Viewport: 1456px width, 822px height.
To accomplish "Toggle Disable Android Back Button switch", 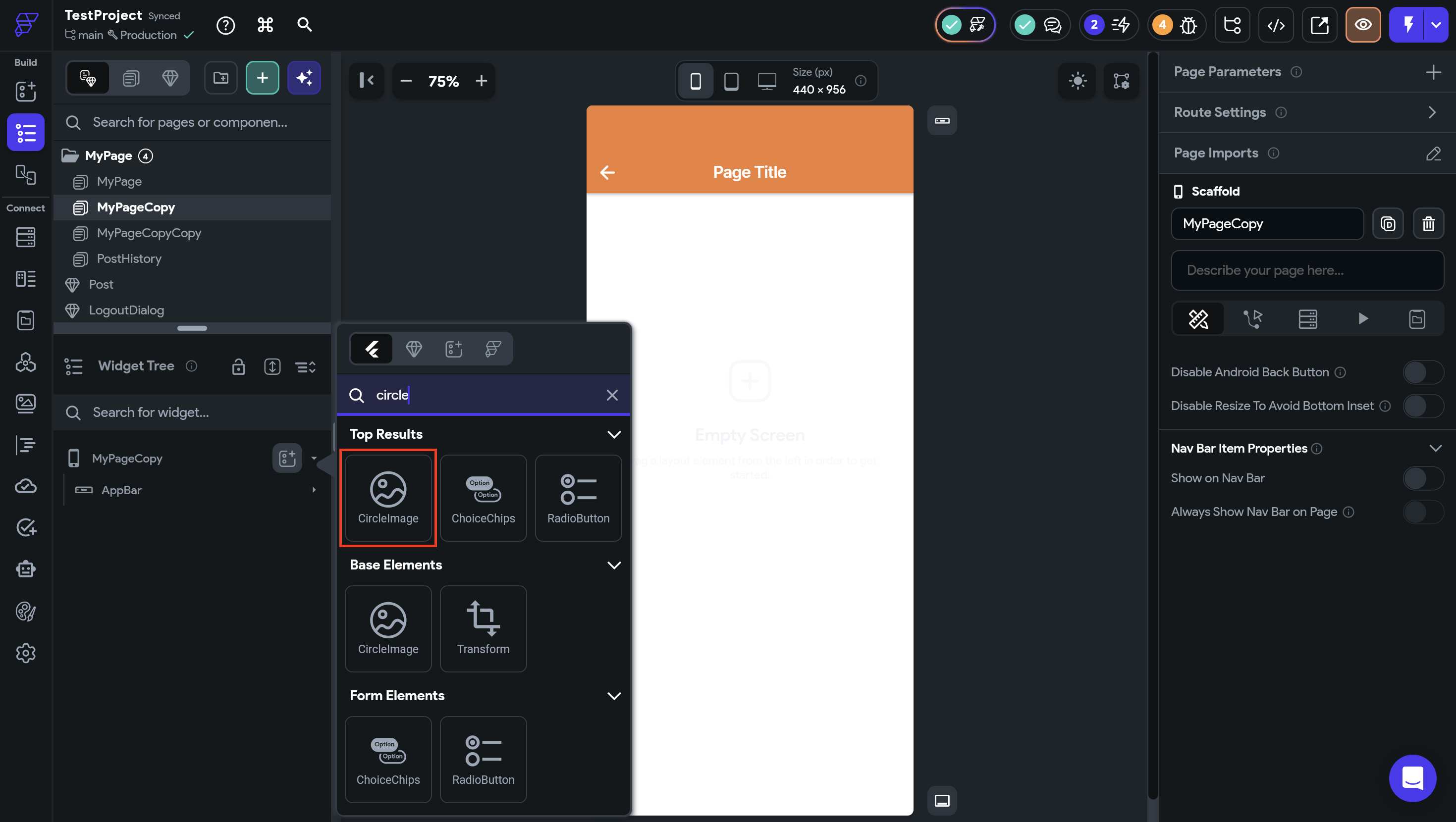I will pos(1423,372).
